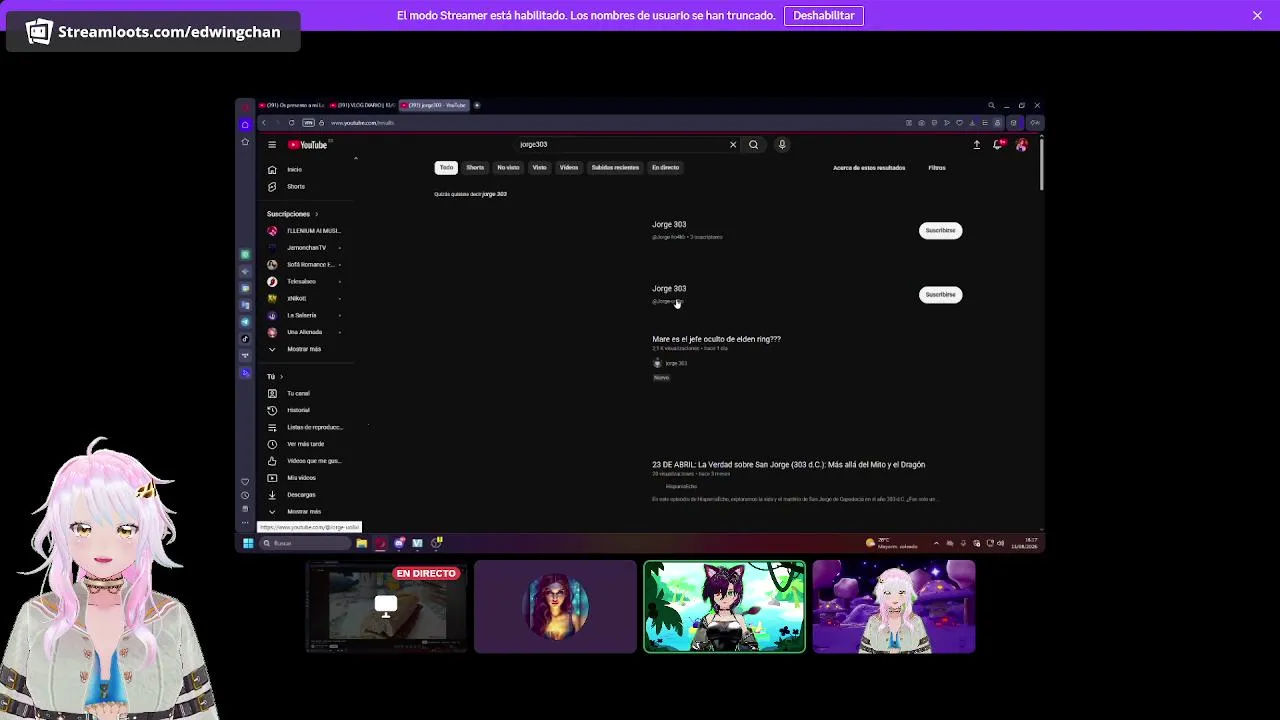Clear the search box with the X
The image size is (1280, 720).
click(x=733, y=145)
